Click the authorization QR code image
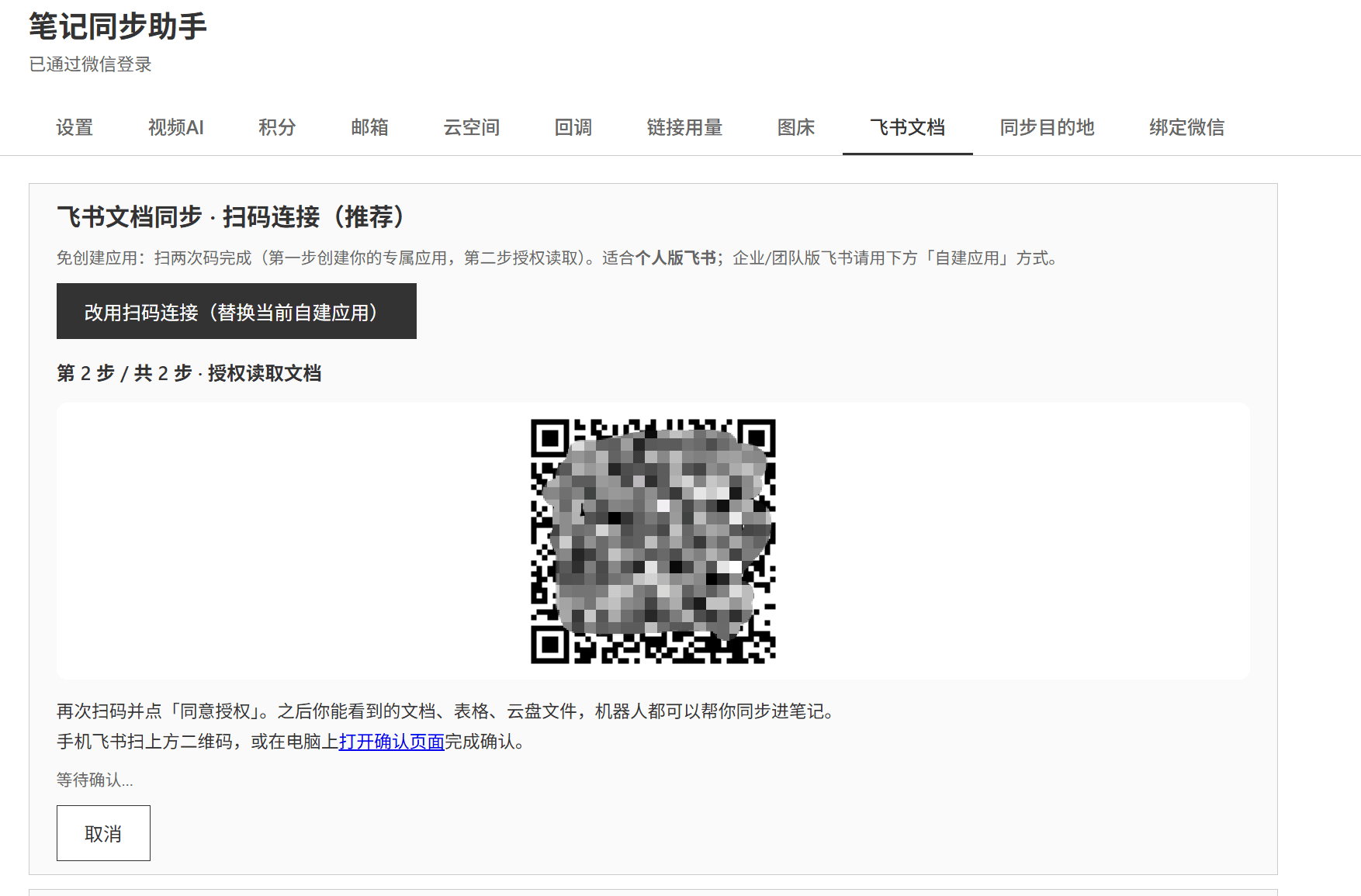1361x896 pixels. point(653,541)
